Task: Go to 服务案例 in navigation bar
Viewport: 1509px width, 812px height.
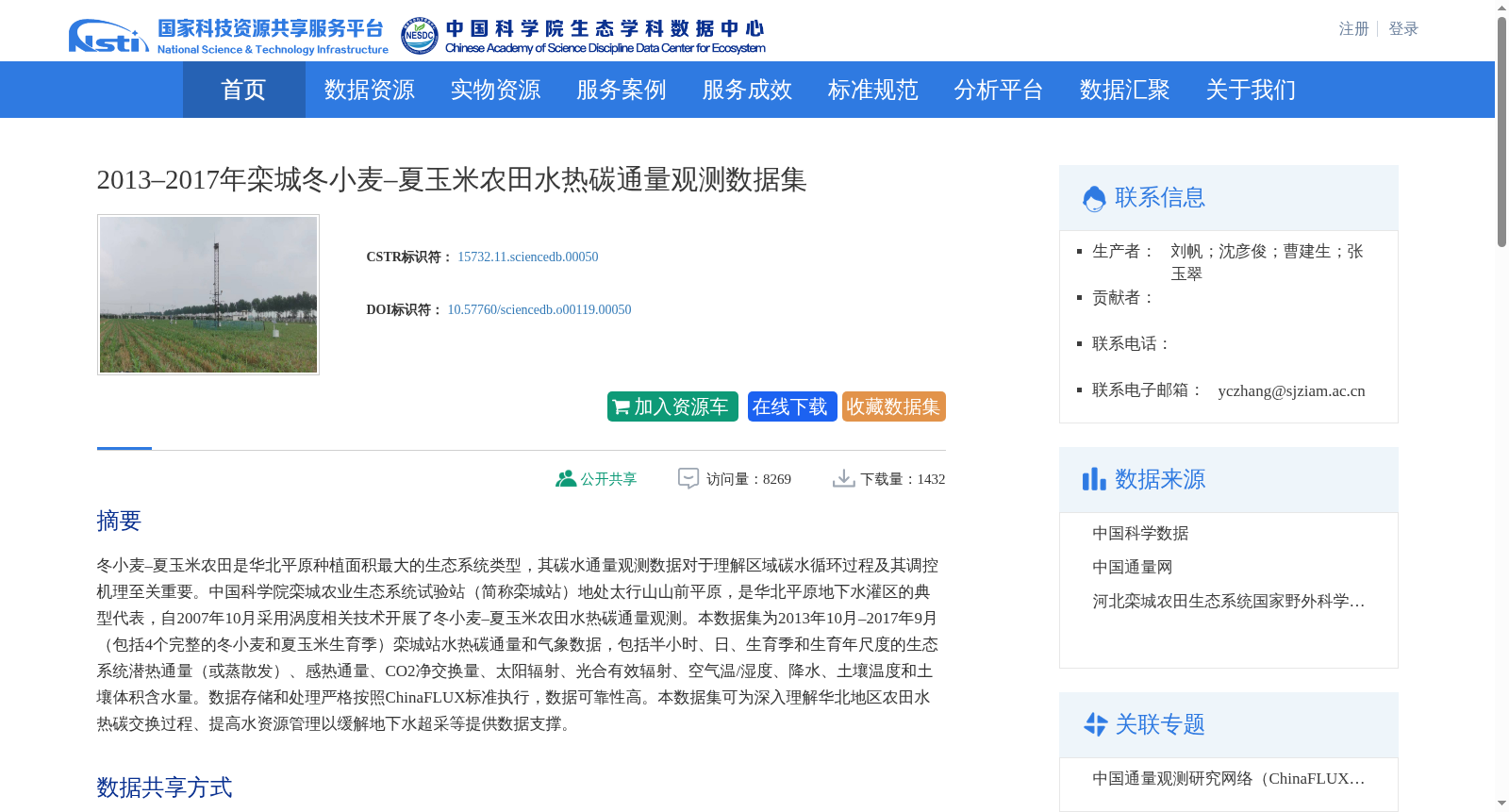Action: click(622, 90)
